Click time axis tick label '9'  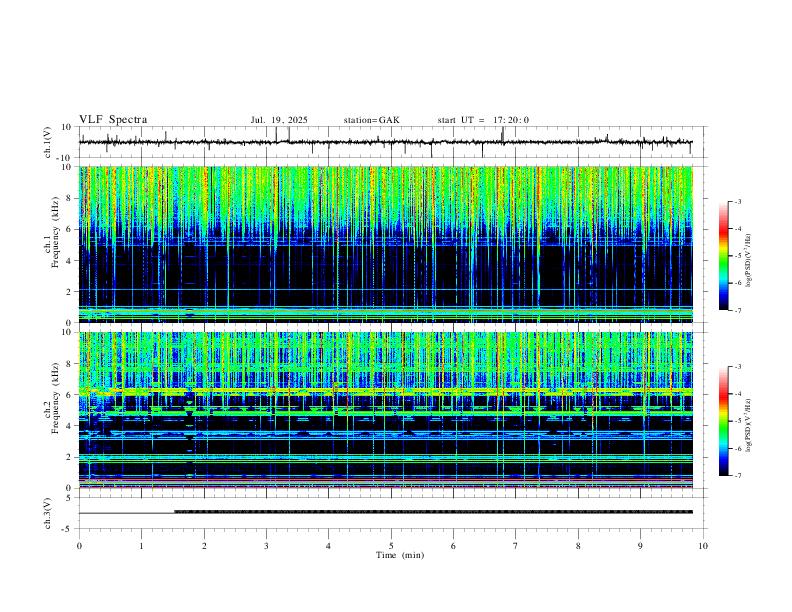pos(640,546)
